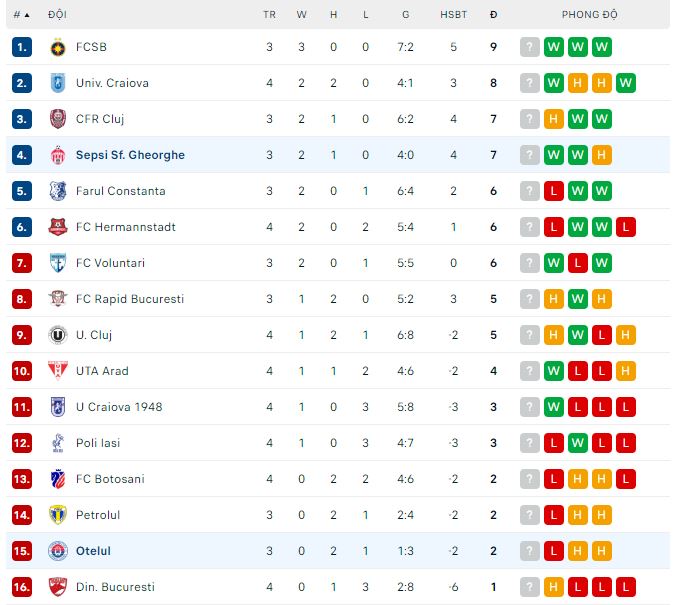This screenshot has height=605, width=677.
Task: Click the rank 1 position badge
Action: [22, 47]
